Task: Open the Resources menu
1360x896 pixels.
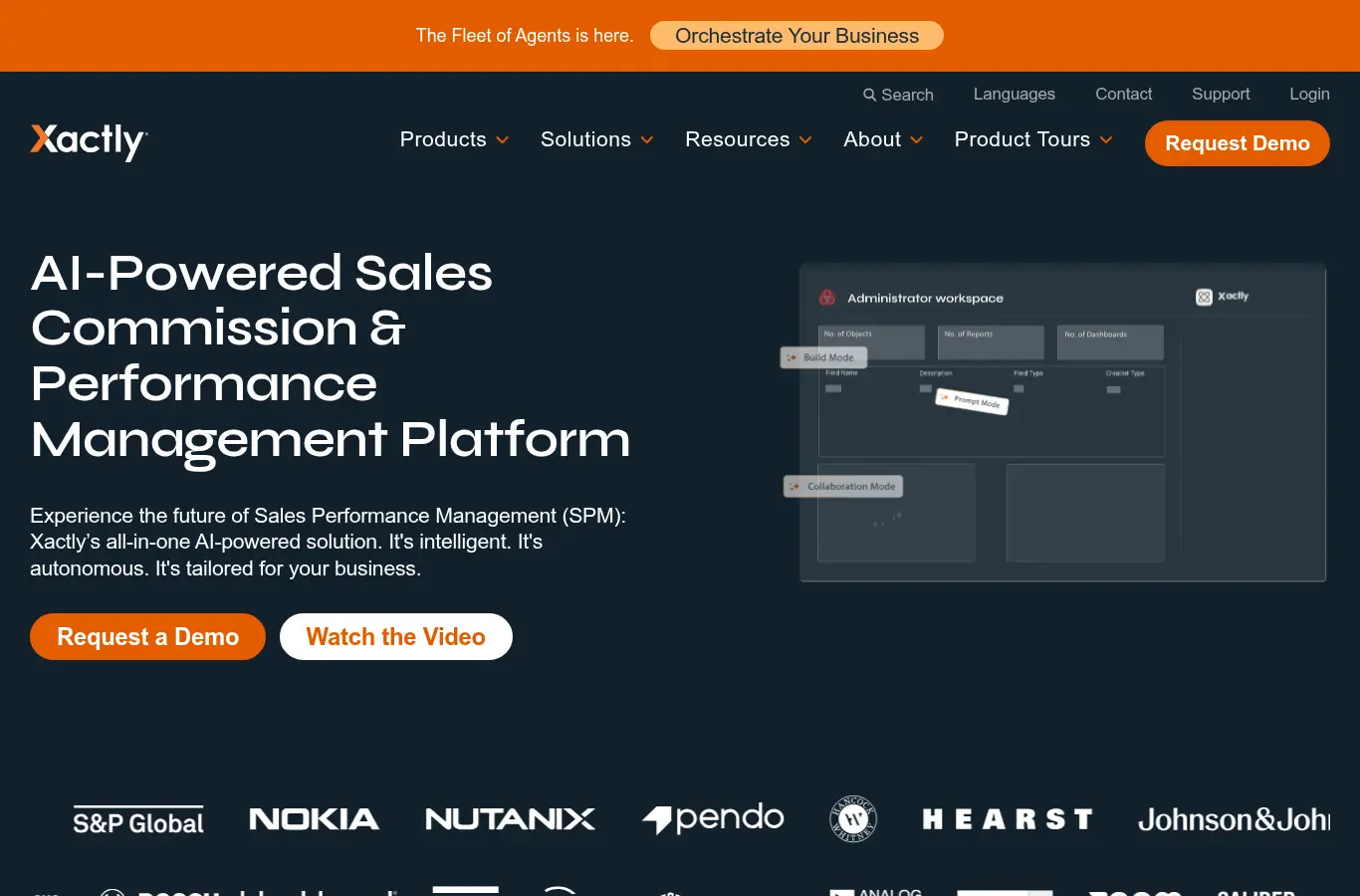Action: click(x=738, y=139)
